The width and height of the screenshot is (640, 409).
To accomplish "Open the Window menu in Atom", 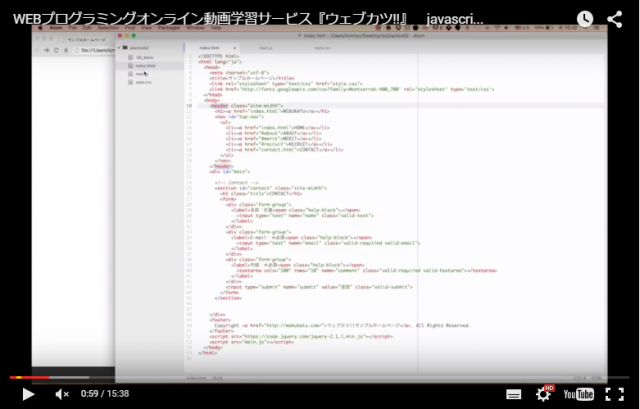I will [195, 28].
